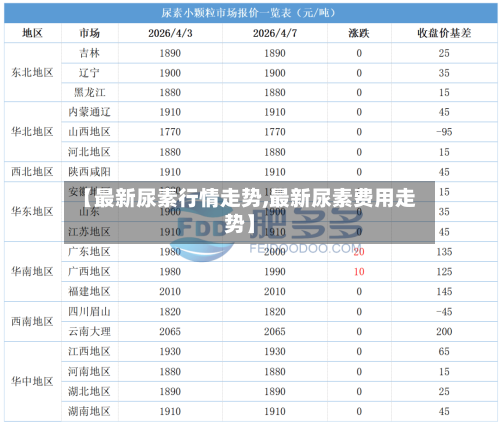Click the 华北地区 region cell

pyautogui.click(x=32, y=132)
